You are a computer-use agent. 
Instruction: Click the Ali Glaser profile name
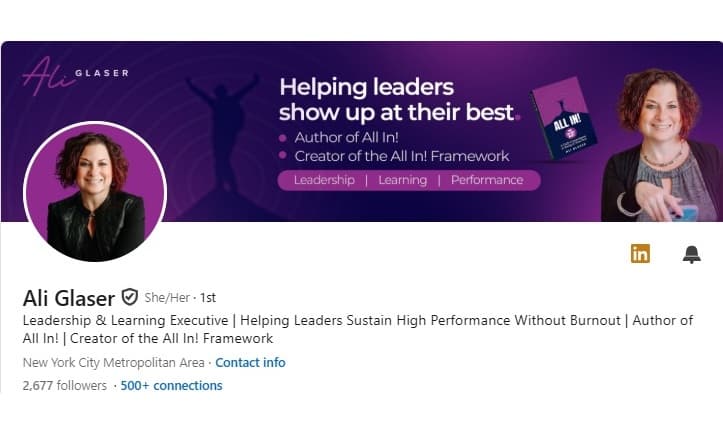tap(68, 297)
